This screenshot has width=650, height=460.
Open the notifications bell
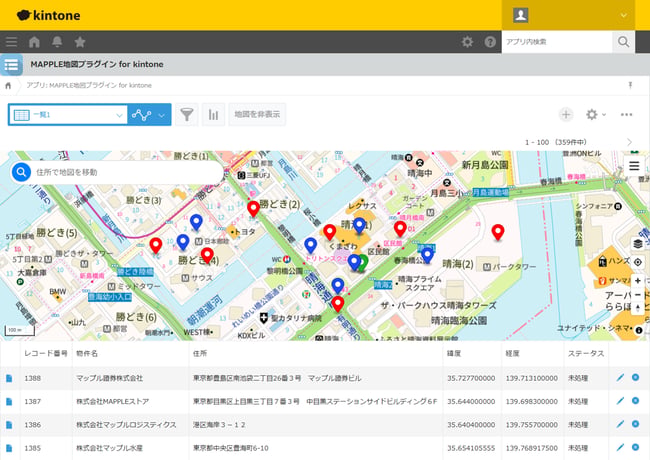(x=57, y=42)
